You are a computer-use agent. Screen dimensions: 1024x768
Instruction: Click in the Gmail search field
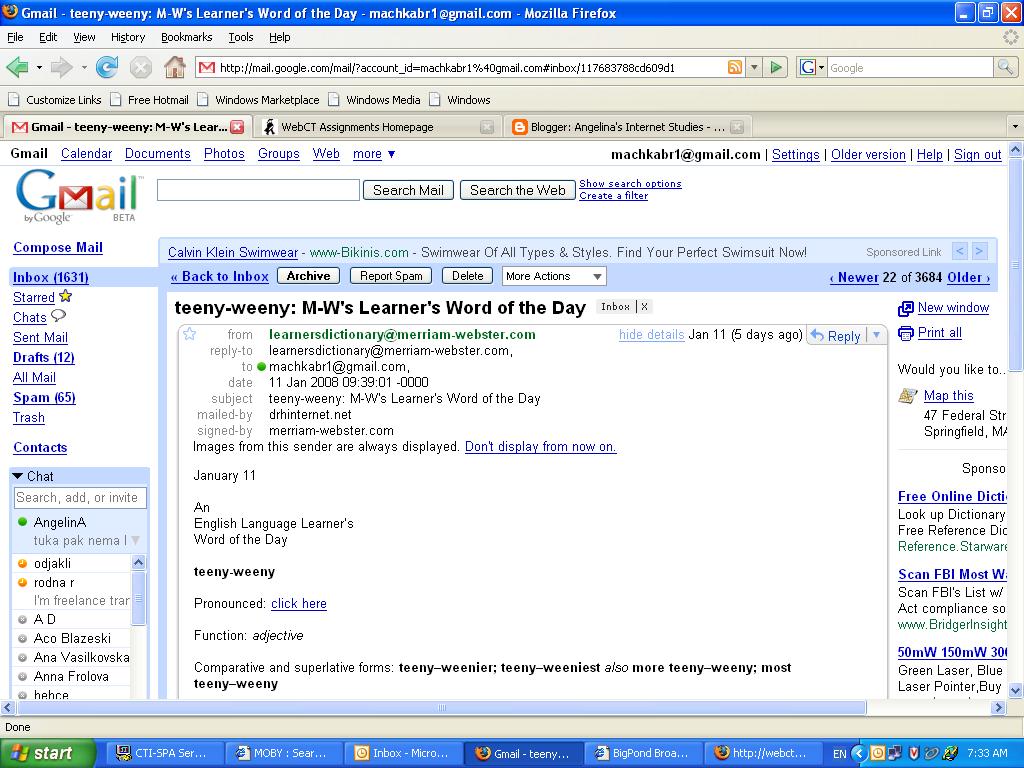259,190
